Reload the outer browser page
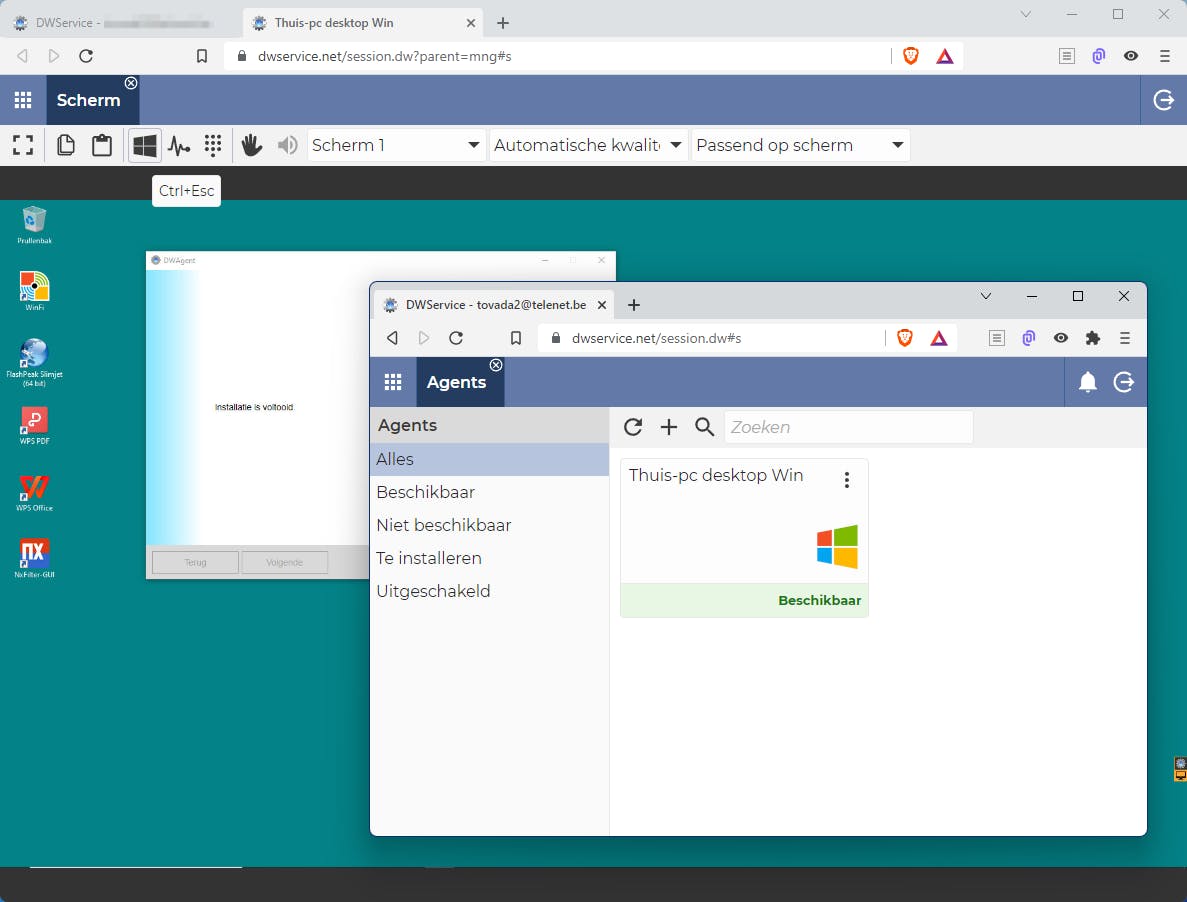Image resolution: width=1187 pixels, height=902 pixels. tap(86, 56)
